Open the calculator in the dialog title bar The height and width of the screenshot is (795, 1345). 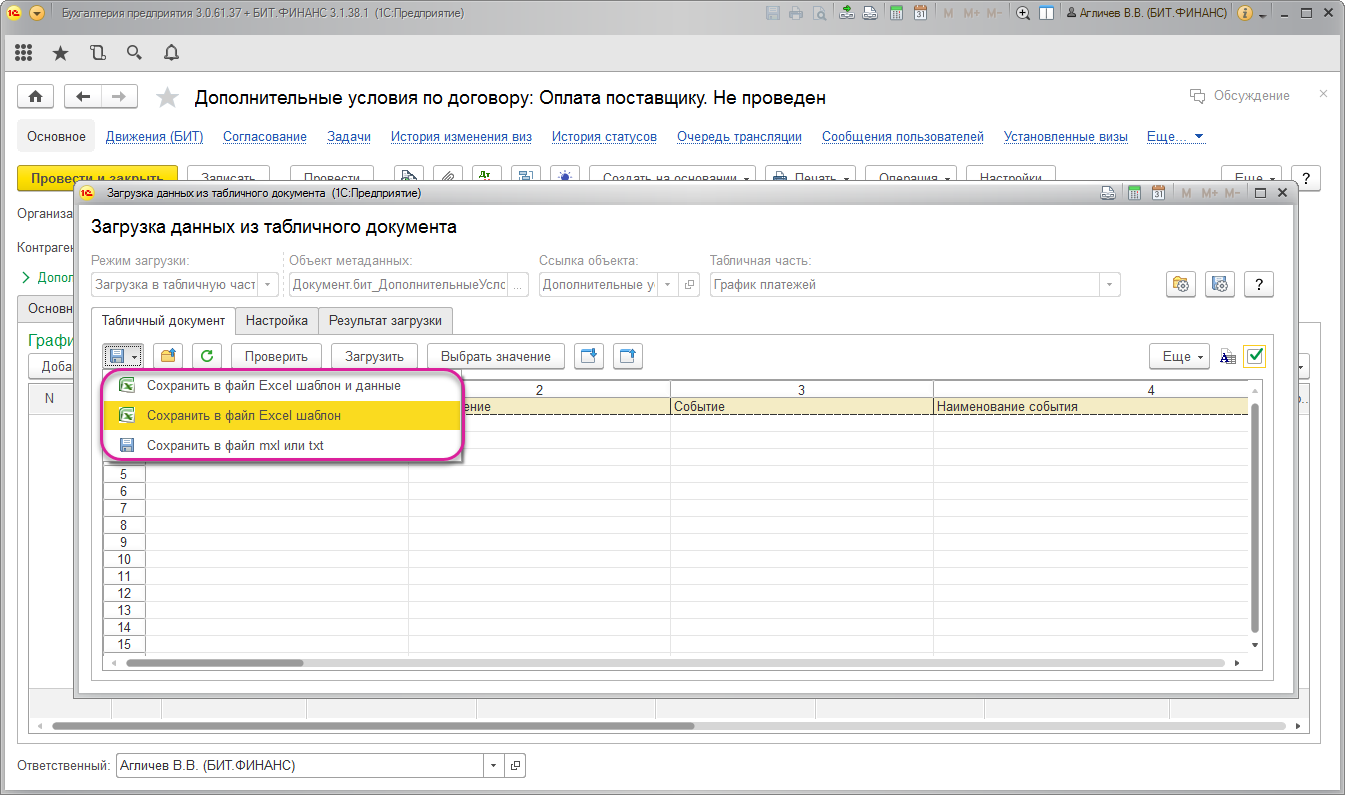pyautogui.click(x=1134, y=193)
